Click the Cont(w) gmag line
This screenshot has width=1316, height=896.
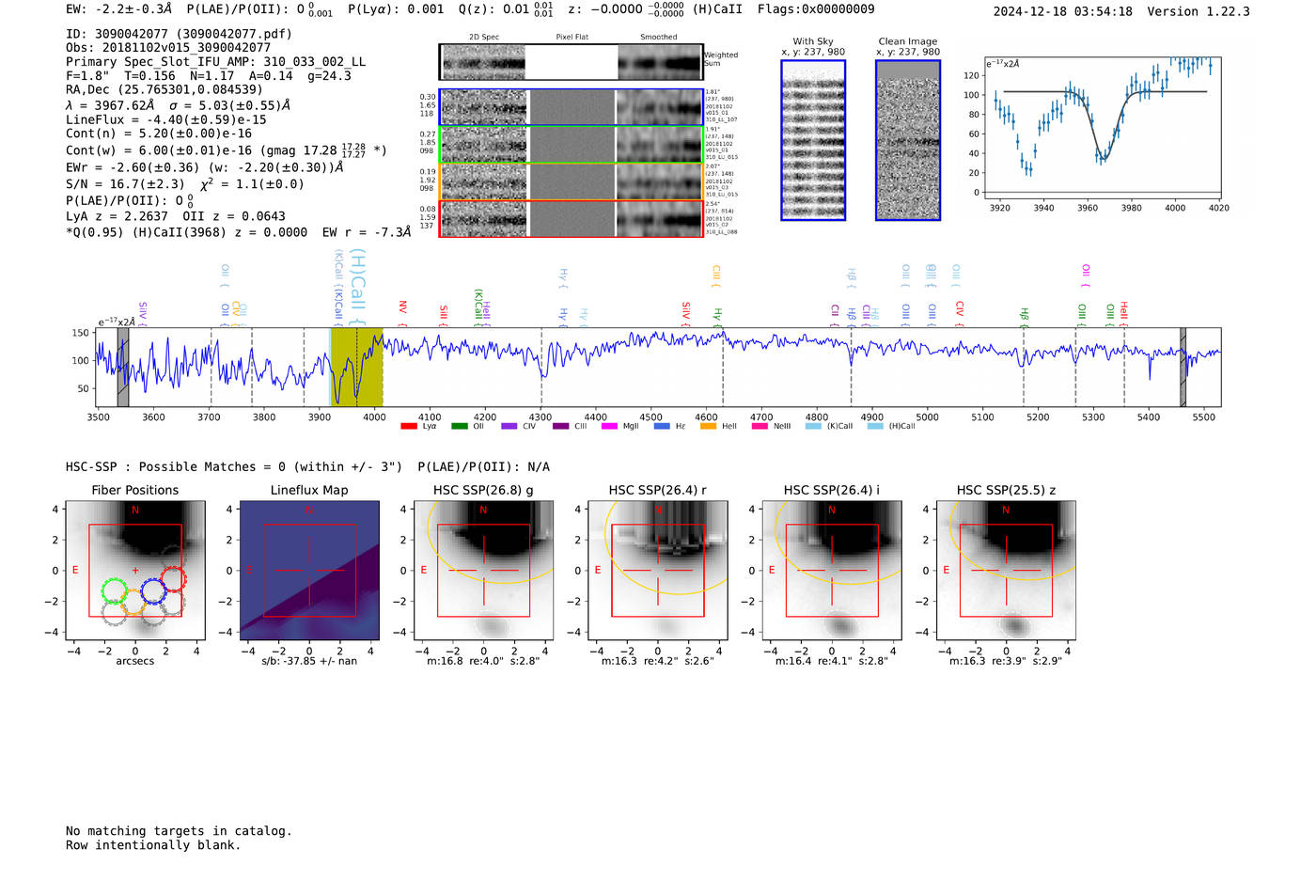point(227,150)
